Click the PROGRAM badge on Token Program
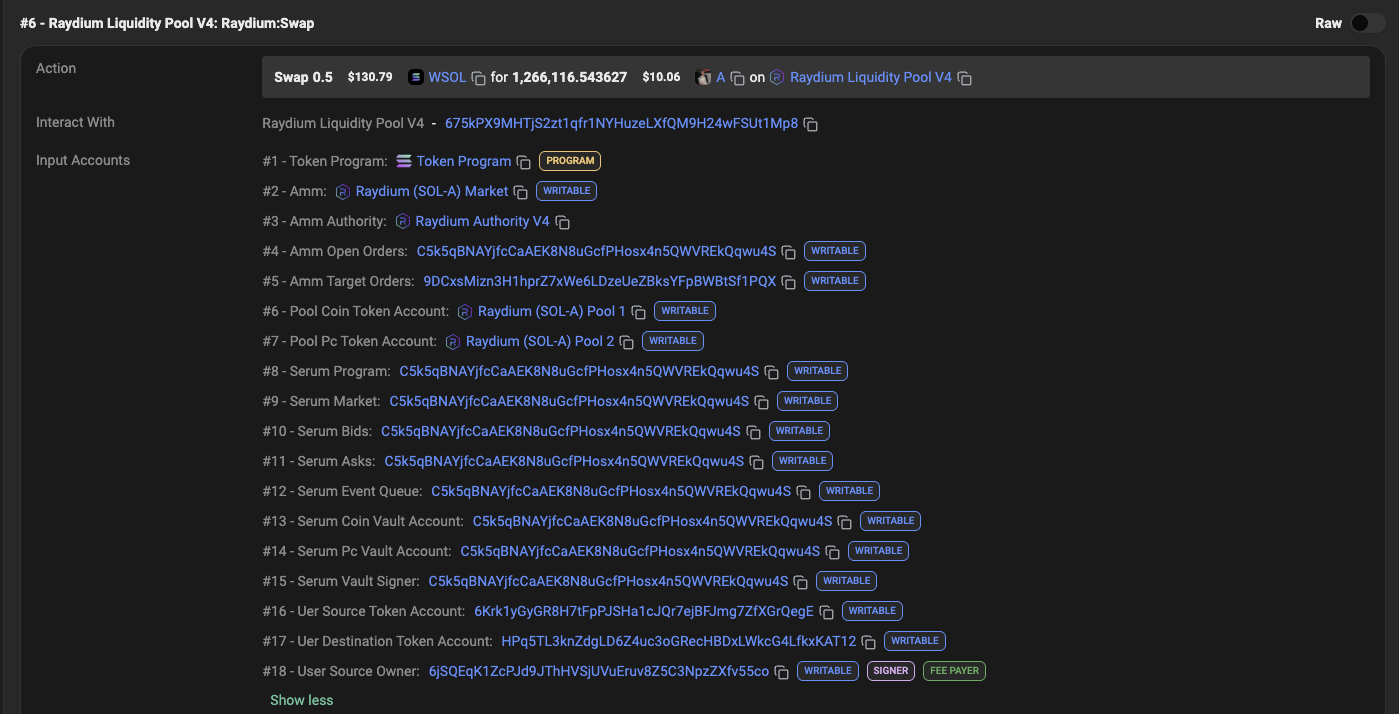1399x714 pixels. (x=570, y=161)
